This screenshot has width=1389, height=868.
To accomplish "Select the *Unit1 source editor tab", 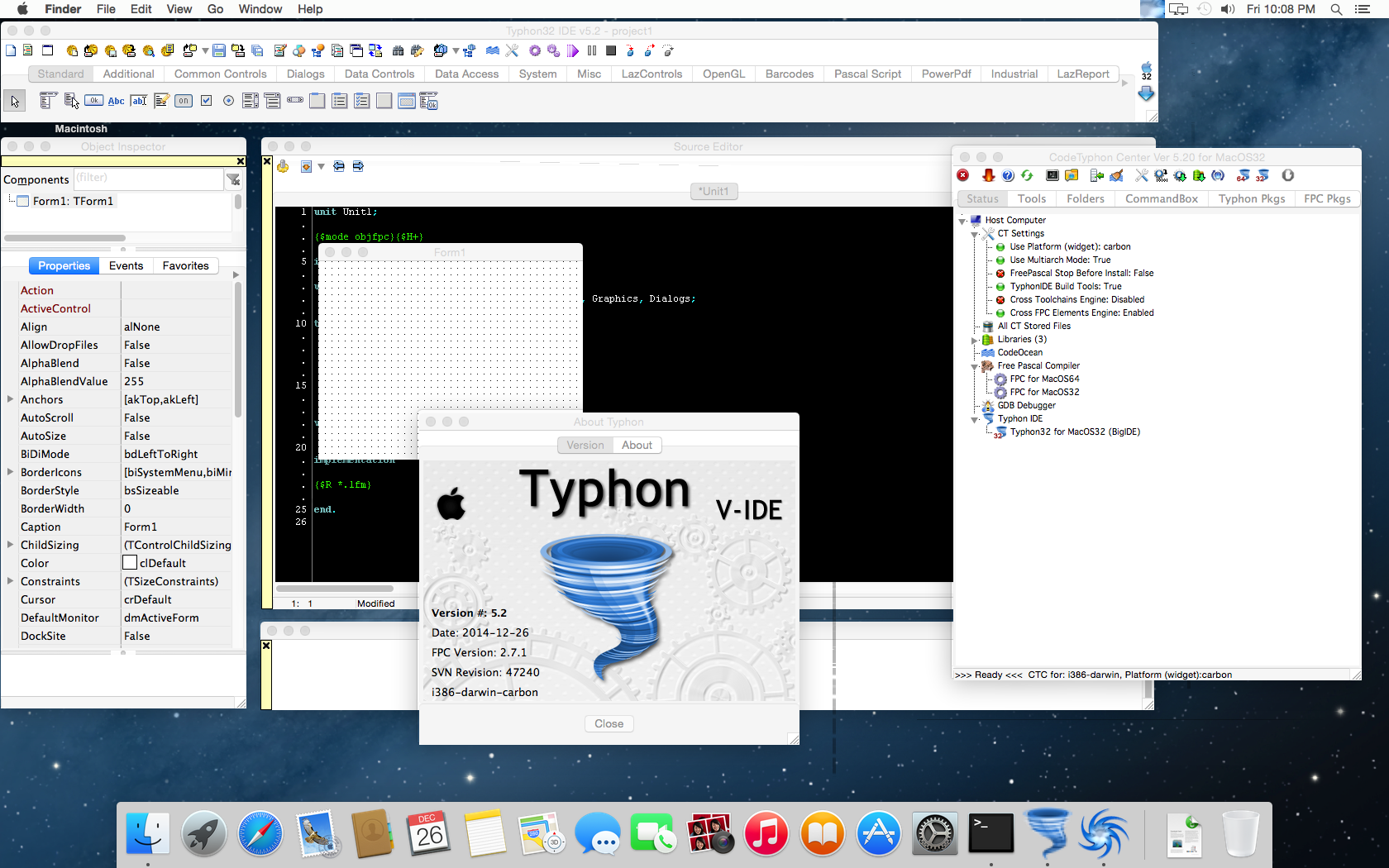I will (714, 191).
